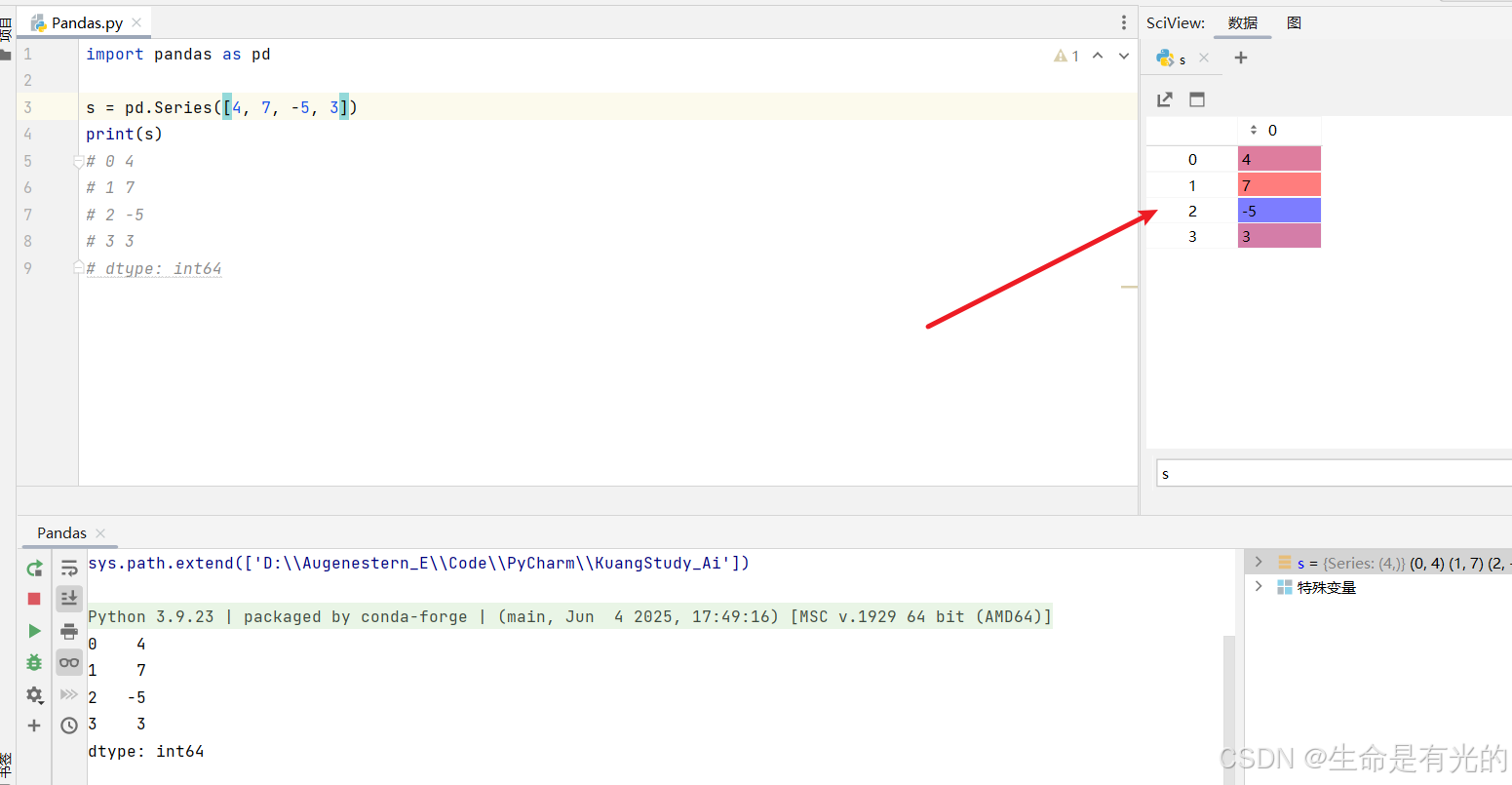1512x785 pixels.
Task: Click the print(s) code line
Action: [x=124, y=135]
